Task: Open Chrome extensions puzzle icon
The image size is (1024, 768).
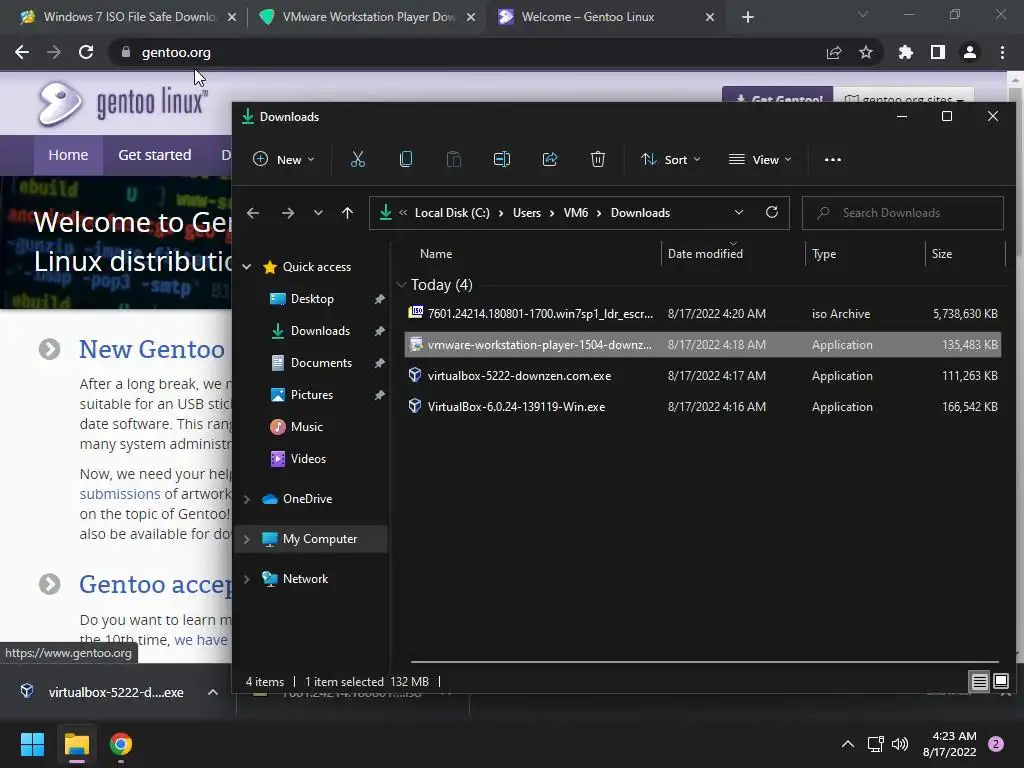Action: click(906, 52)
